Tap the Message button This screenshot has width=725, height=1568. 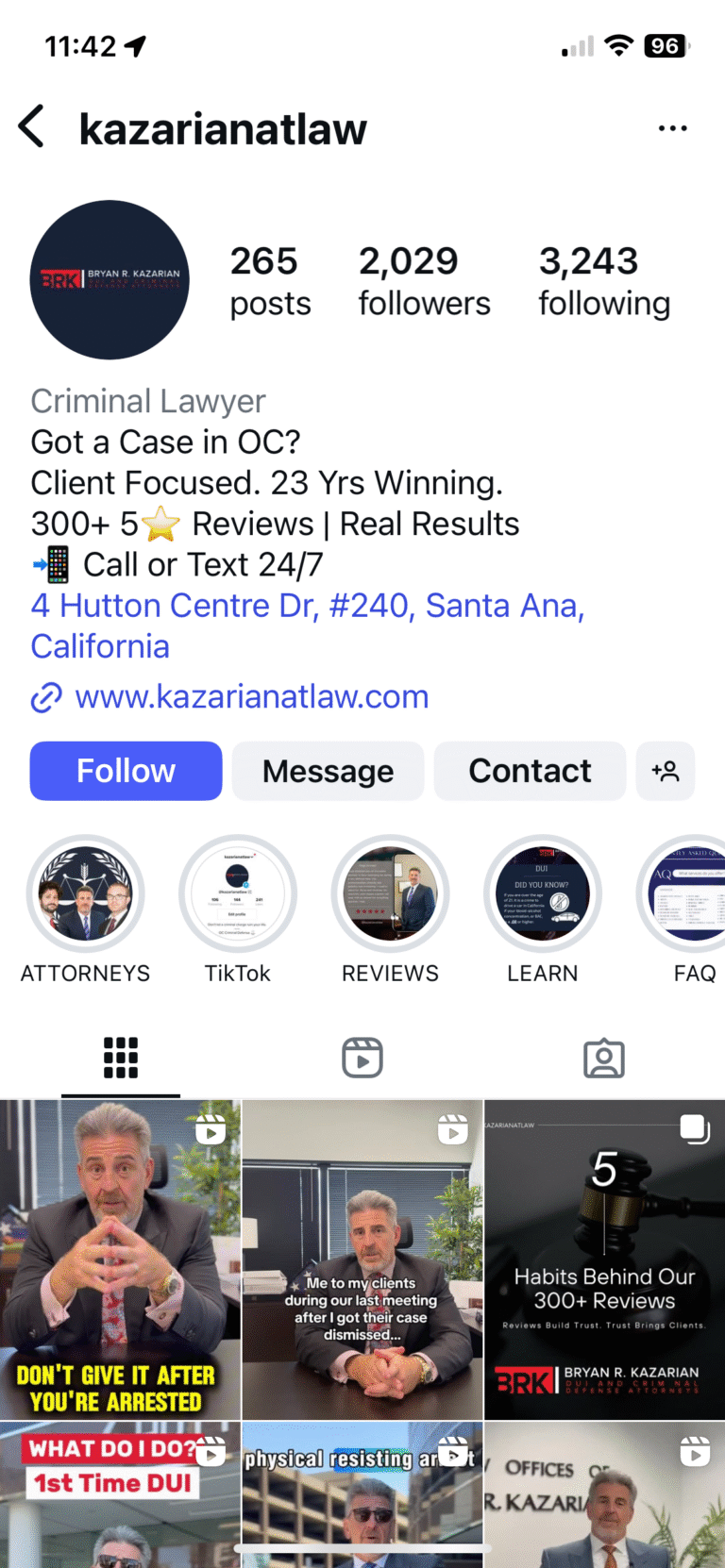coord(328,771)
